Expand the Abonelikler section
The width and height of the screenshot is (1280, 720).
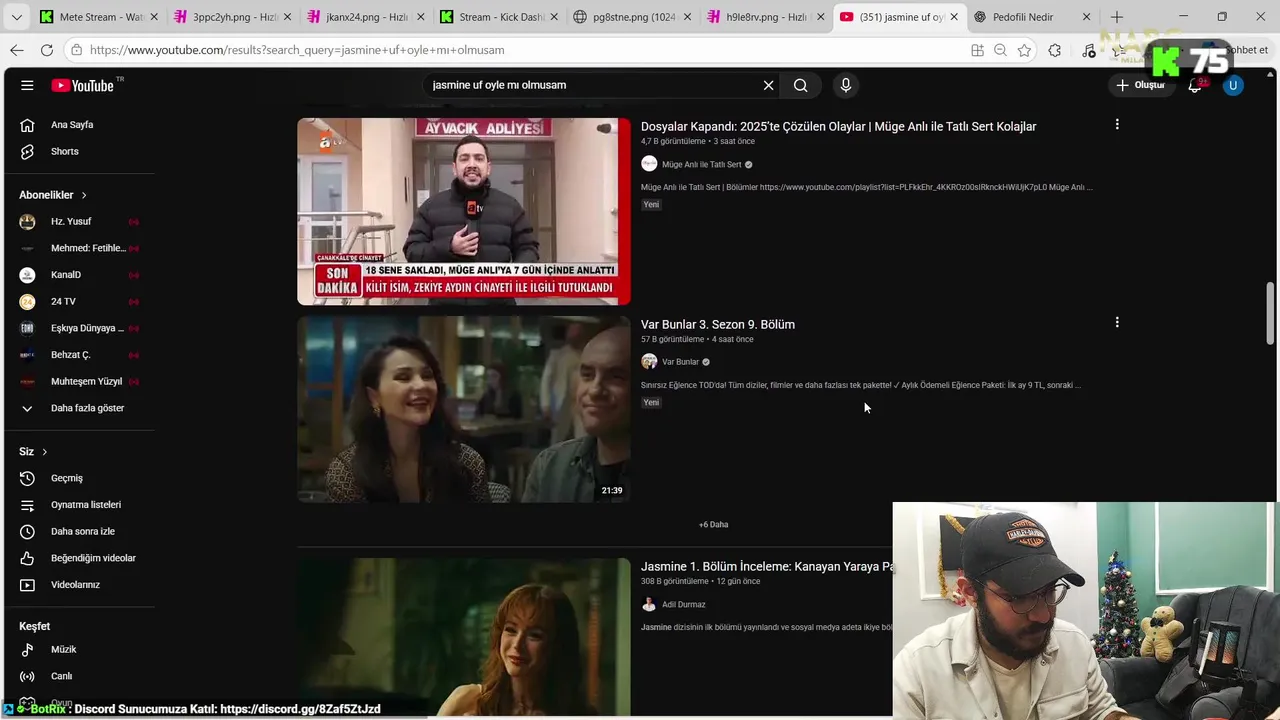coord(53,195)
